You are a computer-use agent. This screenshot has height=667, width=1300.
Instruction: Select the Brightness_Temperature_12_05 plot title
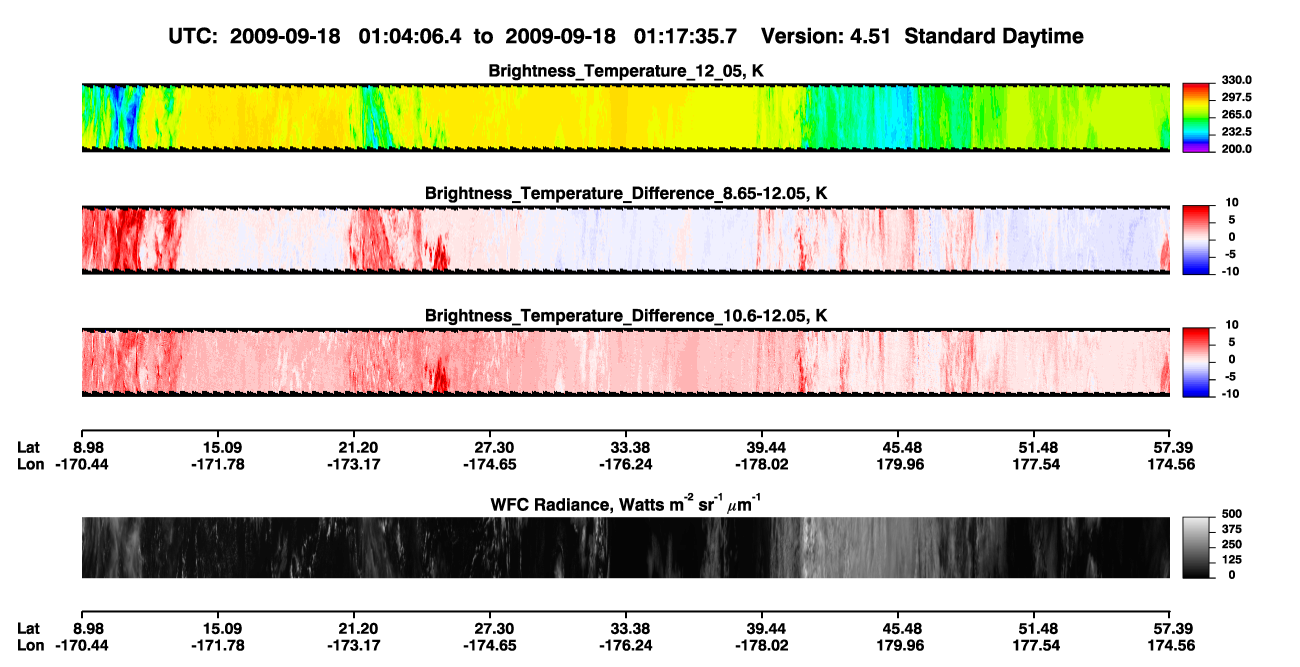[x=626, y=71]
